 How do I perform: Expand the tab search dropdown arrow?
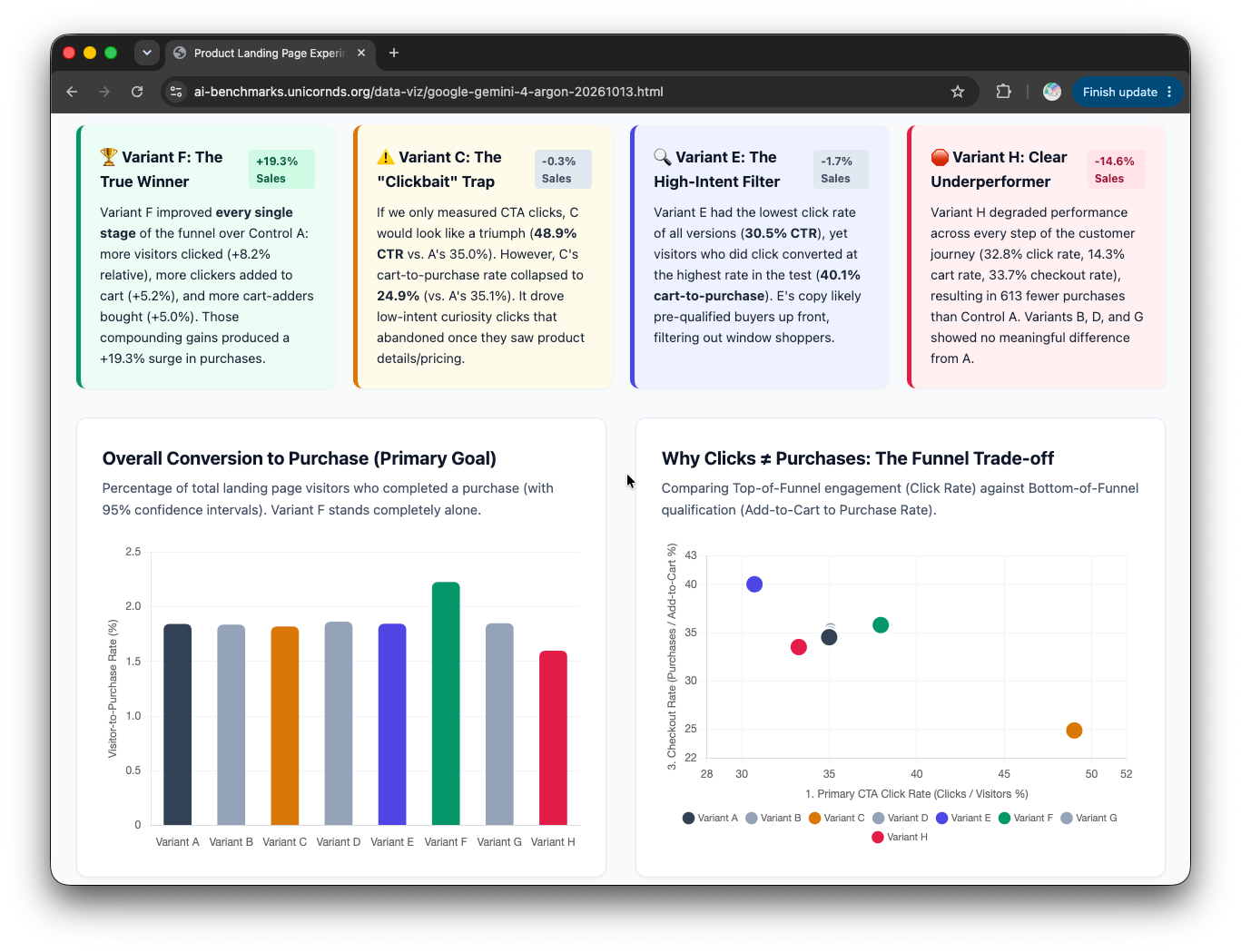click(x=147, y=53)
